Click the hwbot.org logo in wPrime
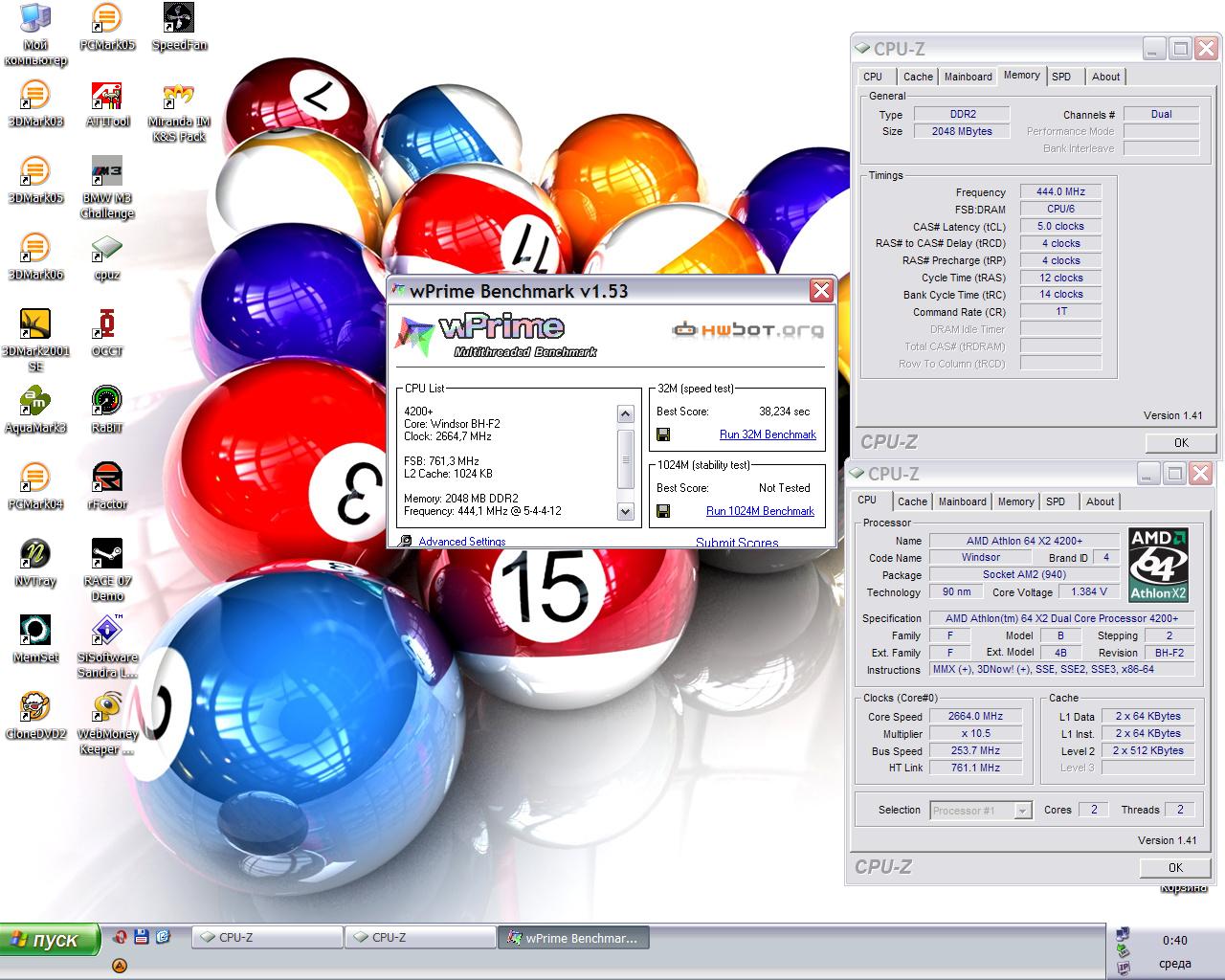Screen dimensions: 1225x980 (x=747, y=330)
